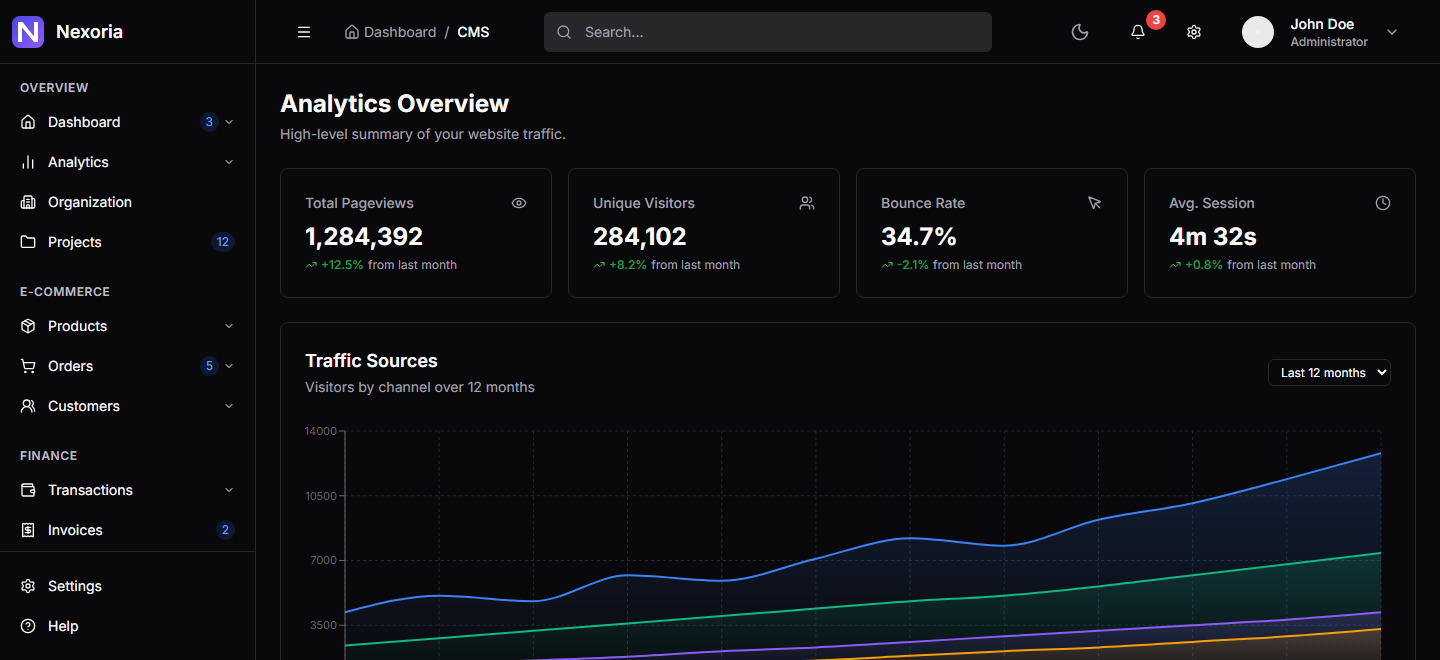Expand the Dashboard submenu chevron
Image resolution: width=1440 pixels, height=660 pixels.
coord(229,122)
